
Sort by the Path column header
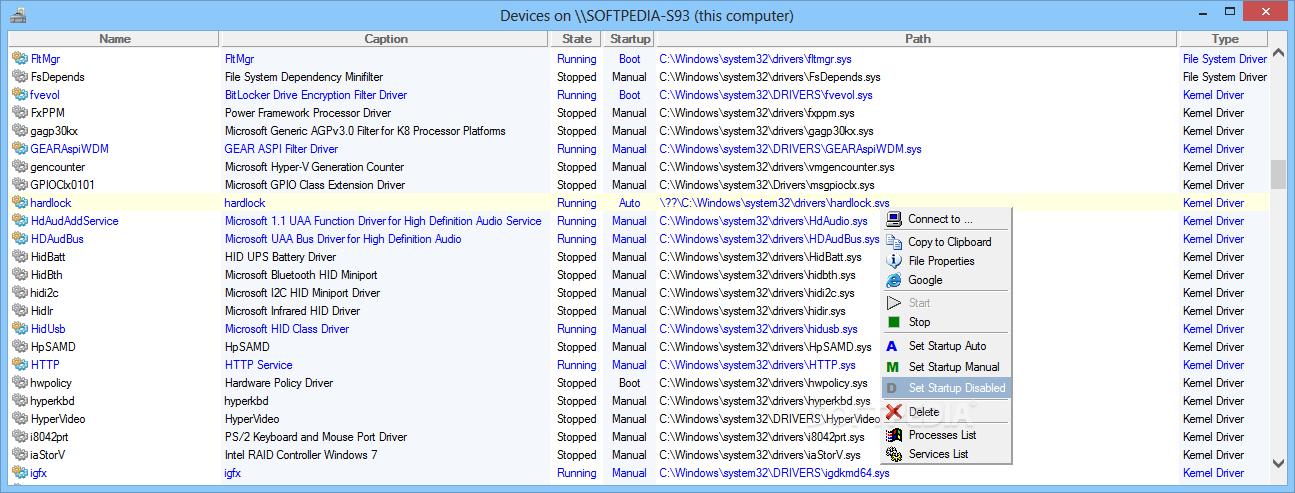click(917, 39)
